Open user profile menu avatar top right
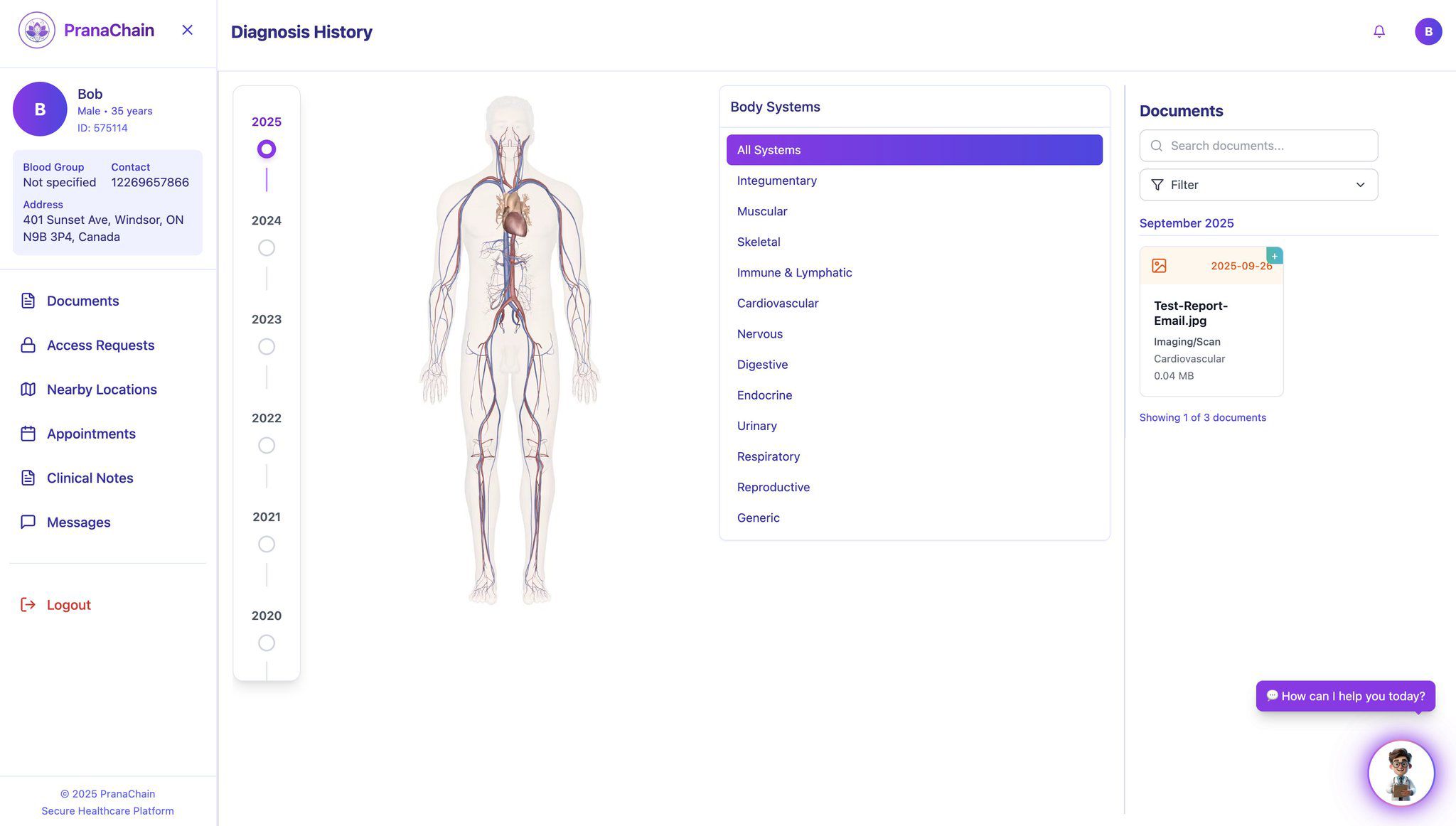This screenshot has height=826, width=1456. (x=1428, y=31)
